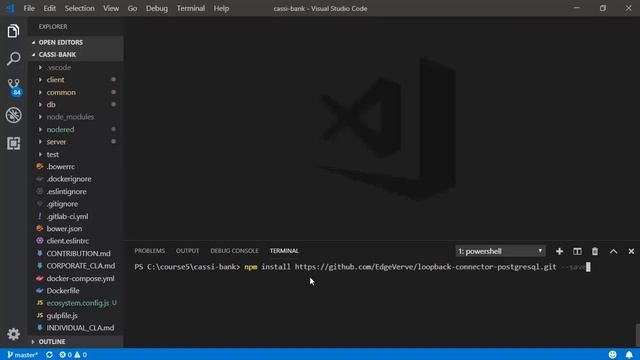640x360 pixels.
Task: Open the Debug menu
Action: 157,8
